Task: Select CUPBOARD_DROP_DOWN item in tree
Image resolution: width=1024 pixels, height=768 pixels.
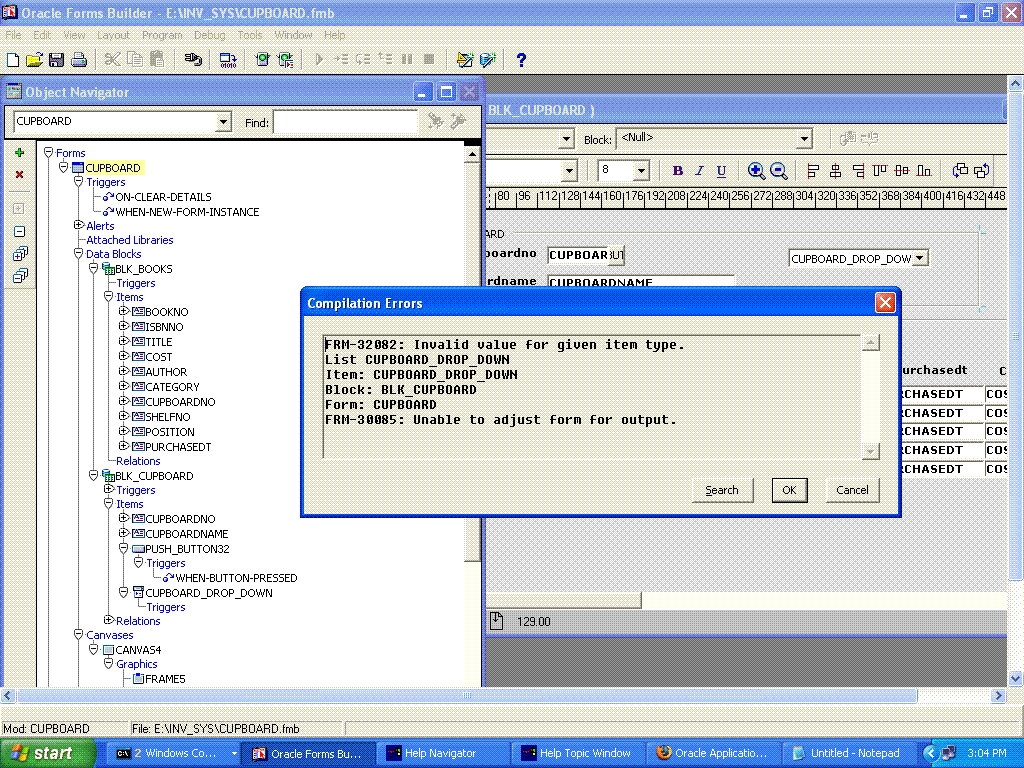Action: click(x=208, y=593)
